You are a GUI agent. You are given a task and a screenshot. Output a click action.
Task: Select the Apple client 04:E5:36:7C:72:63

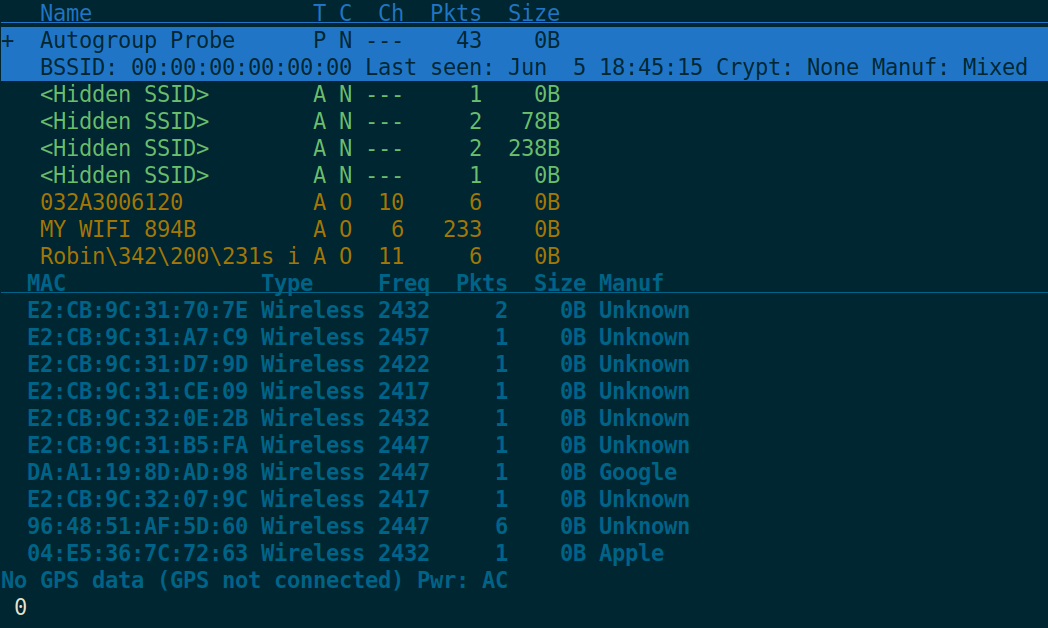[x=120, y=553]
